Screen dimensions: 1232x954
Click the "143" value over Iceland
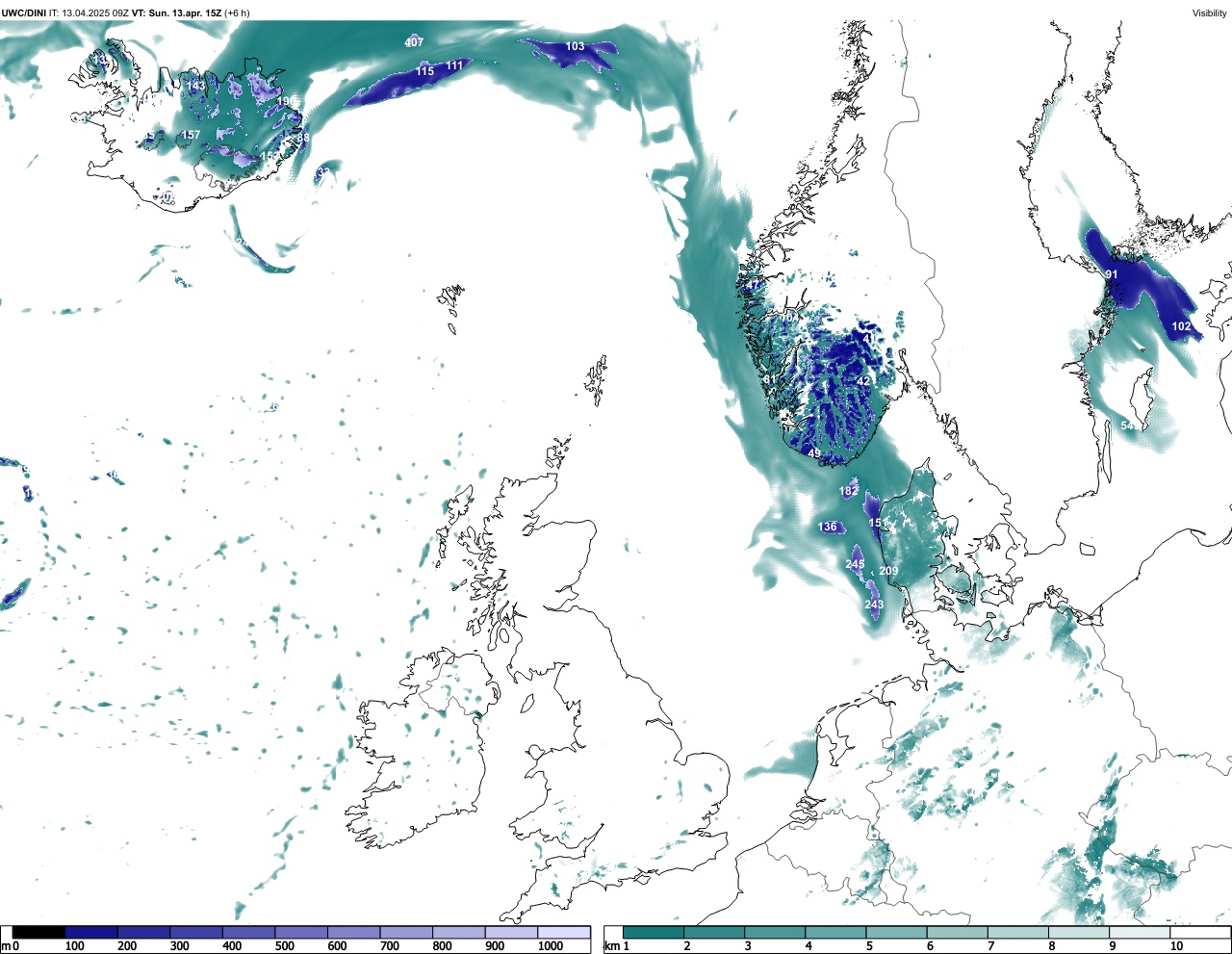tap(195, 86)
